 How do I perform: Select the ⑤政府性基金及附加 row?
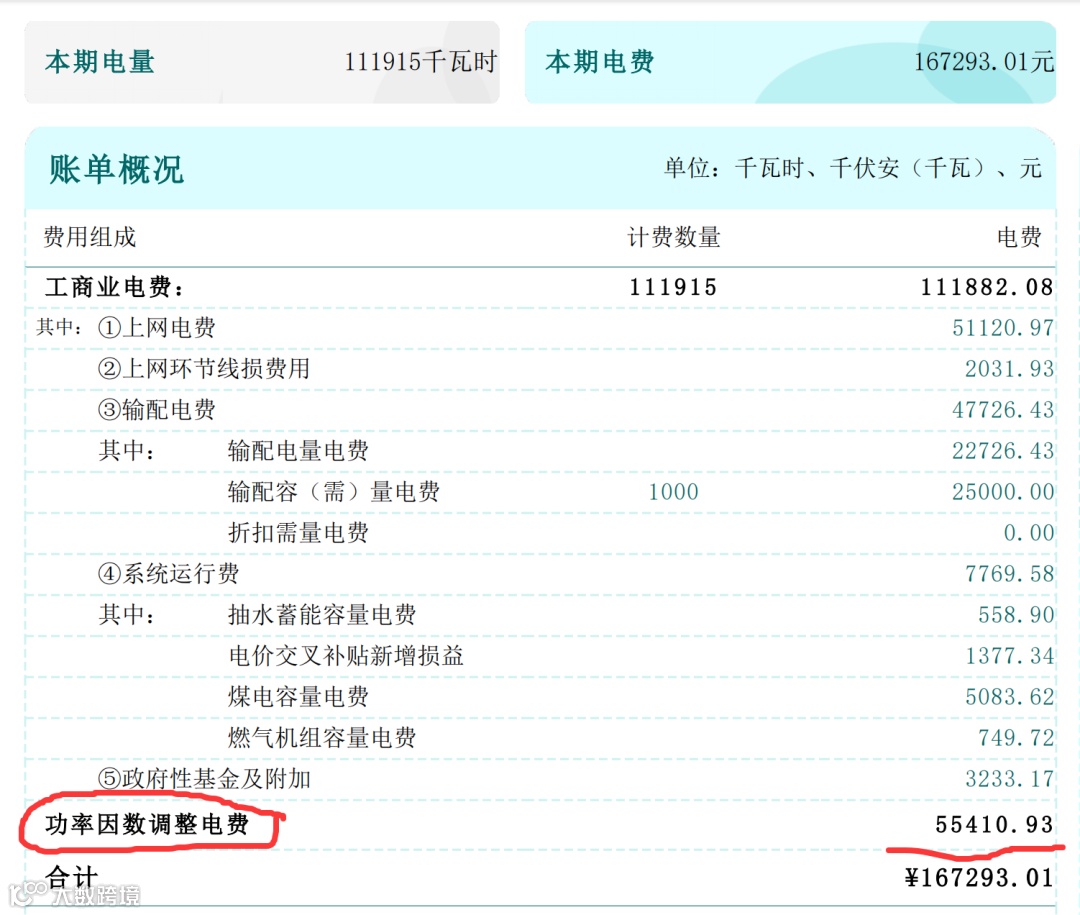(x=540, y=779)
